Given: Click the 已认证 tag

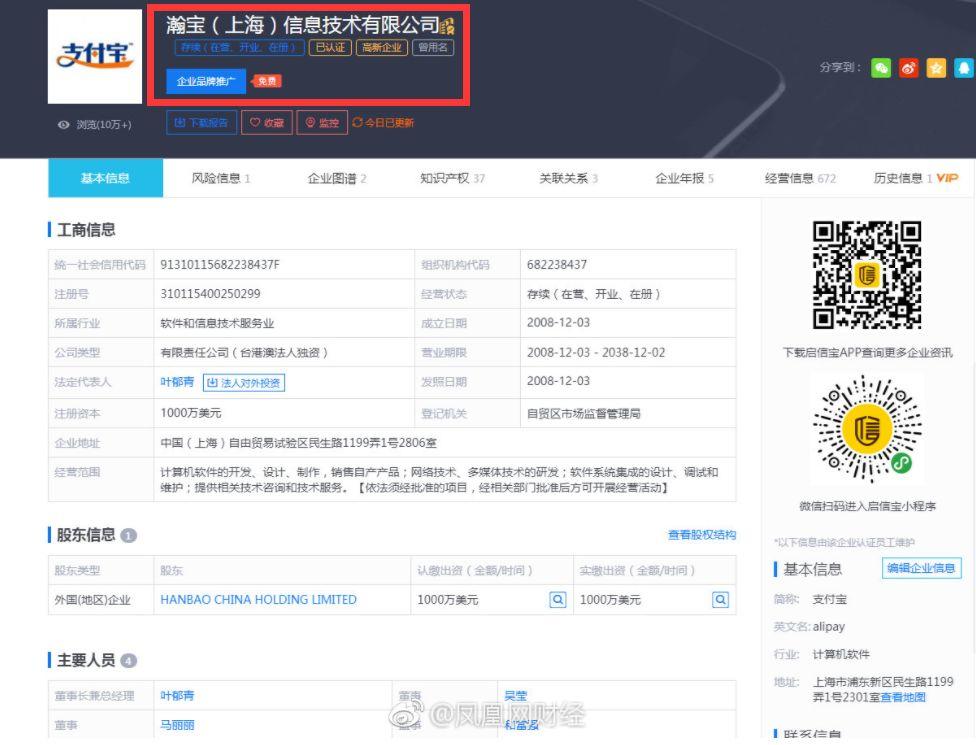Looking at the screenshot, I should point(330,47).
